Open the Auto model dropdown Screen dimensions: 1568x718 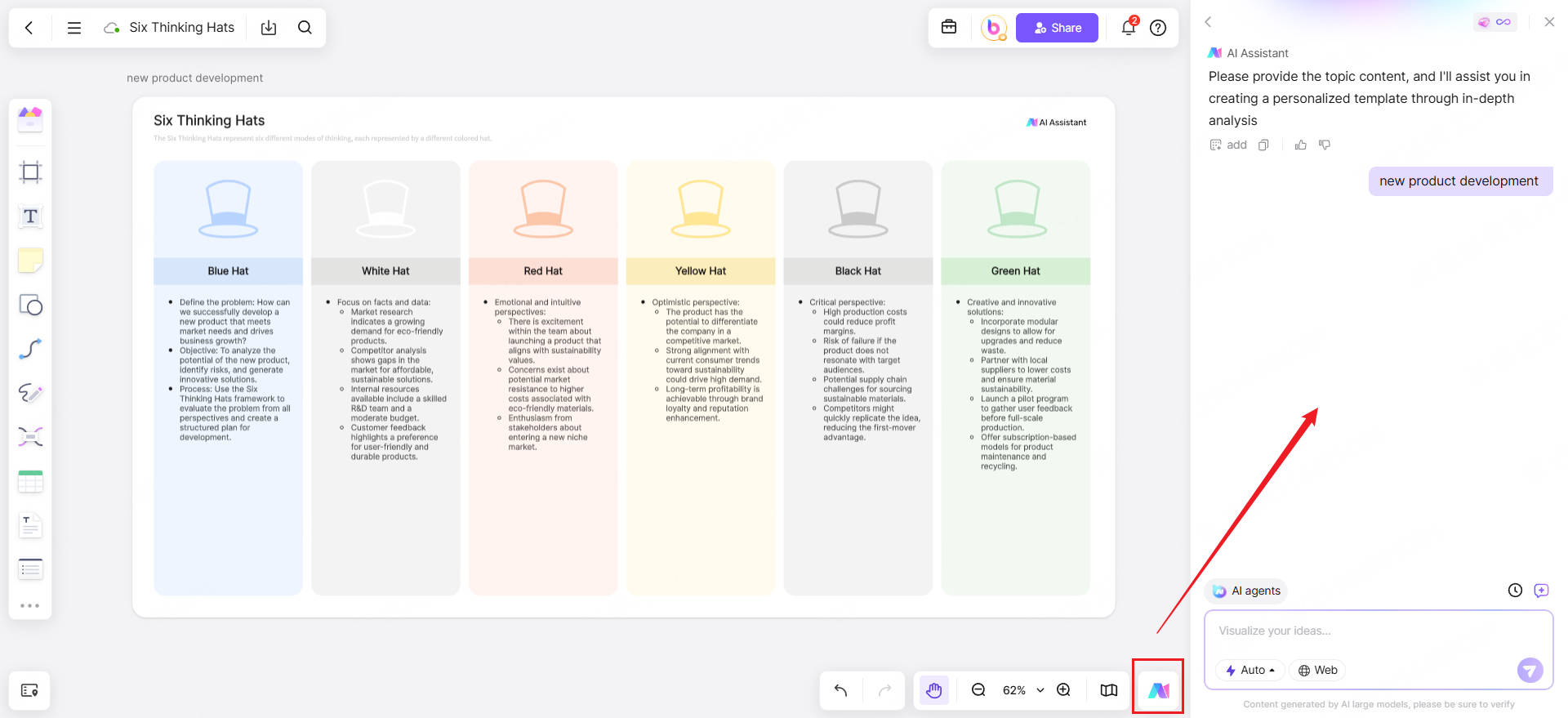coord(1250,670)
